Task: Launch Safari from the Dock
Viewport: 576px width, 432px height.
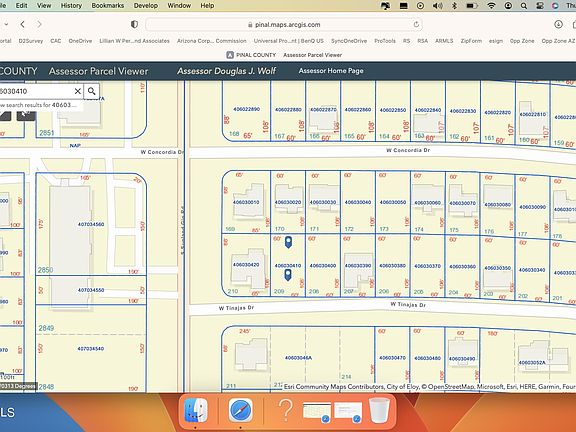Action: (x=240, y=410)
